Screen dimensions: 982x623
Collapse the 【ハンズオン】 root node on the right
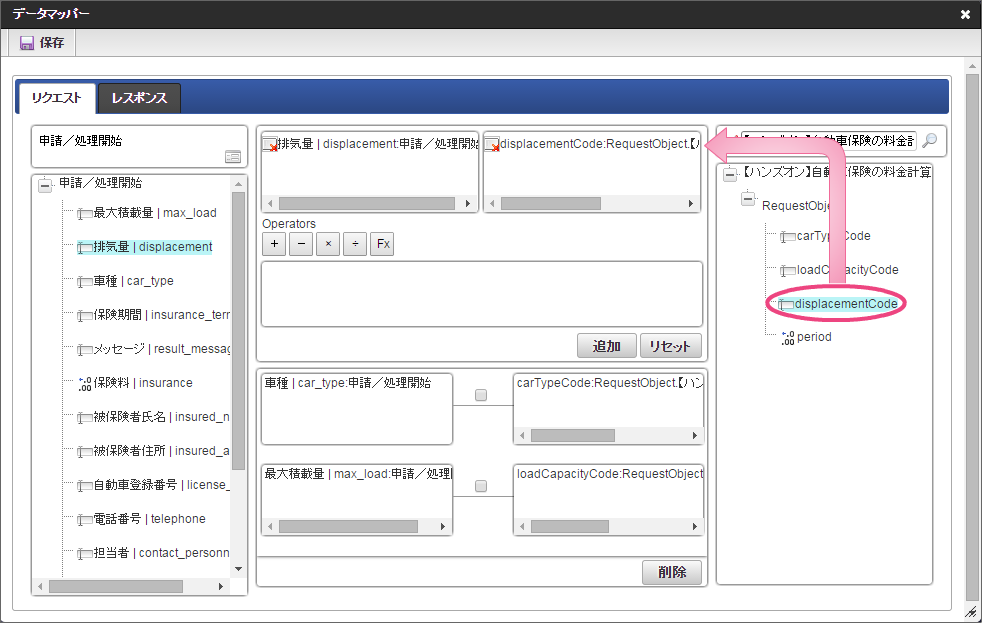pos(730,174)
